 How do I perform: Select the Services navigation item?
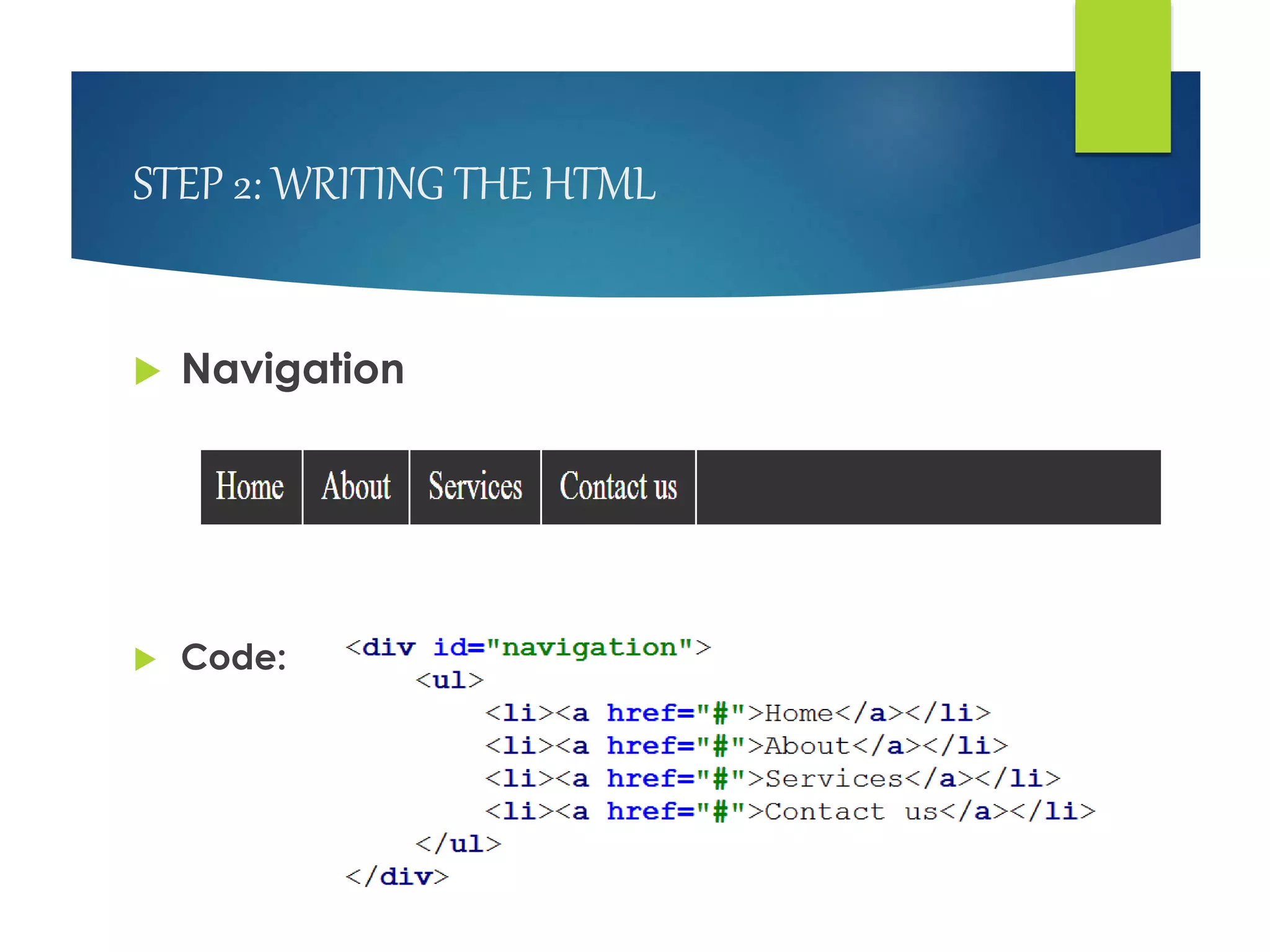tap(475, 487)
